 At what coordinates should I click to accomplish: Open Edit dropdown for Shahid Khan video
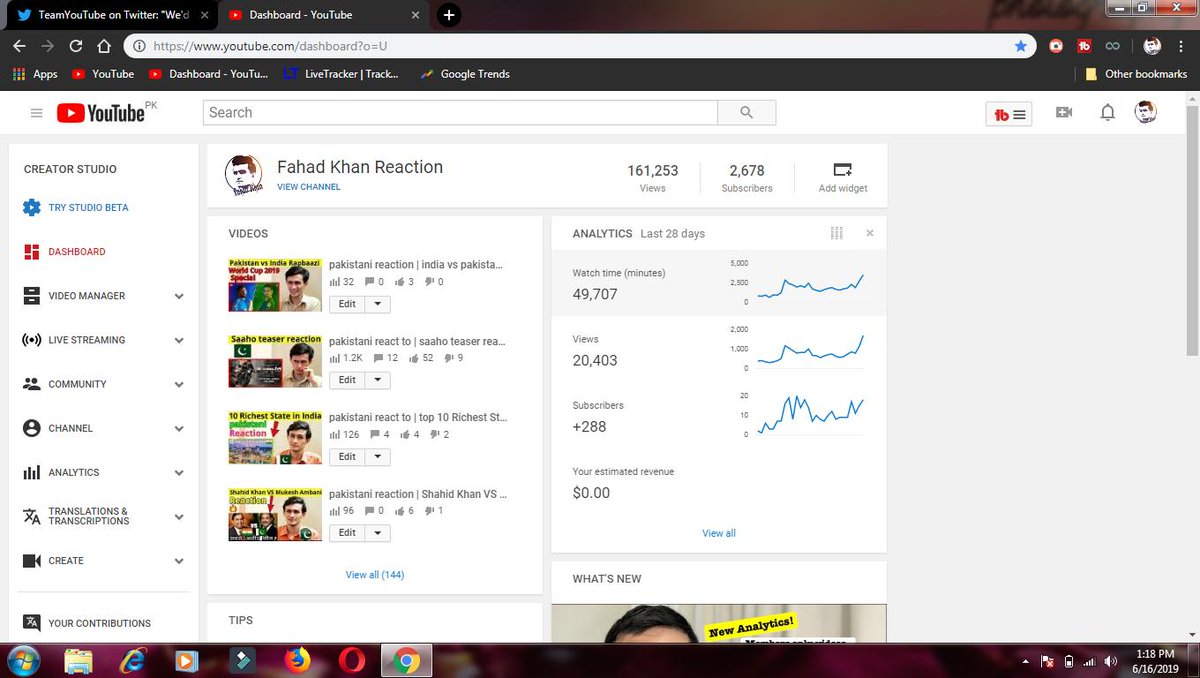377,533
